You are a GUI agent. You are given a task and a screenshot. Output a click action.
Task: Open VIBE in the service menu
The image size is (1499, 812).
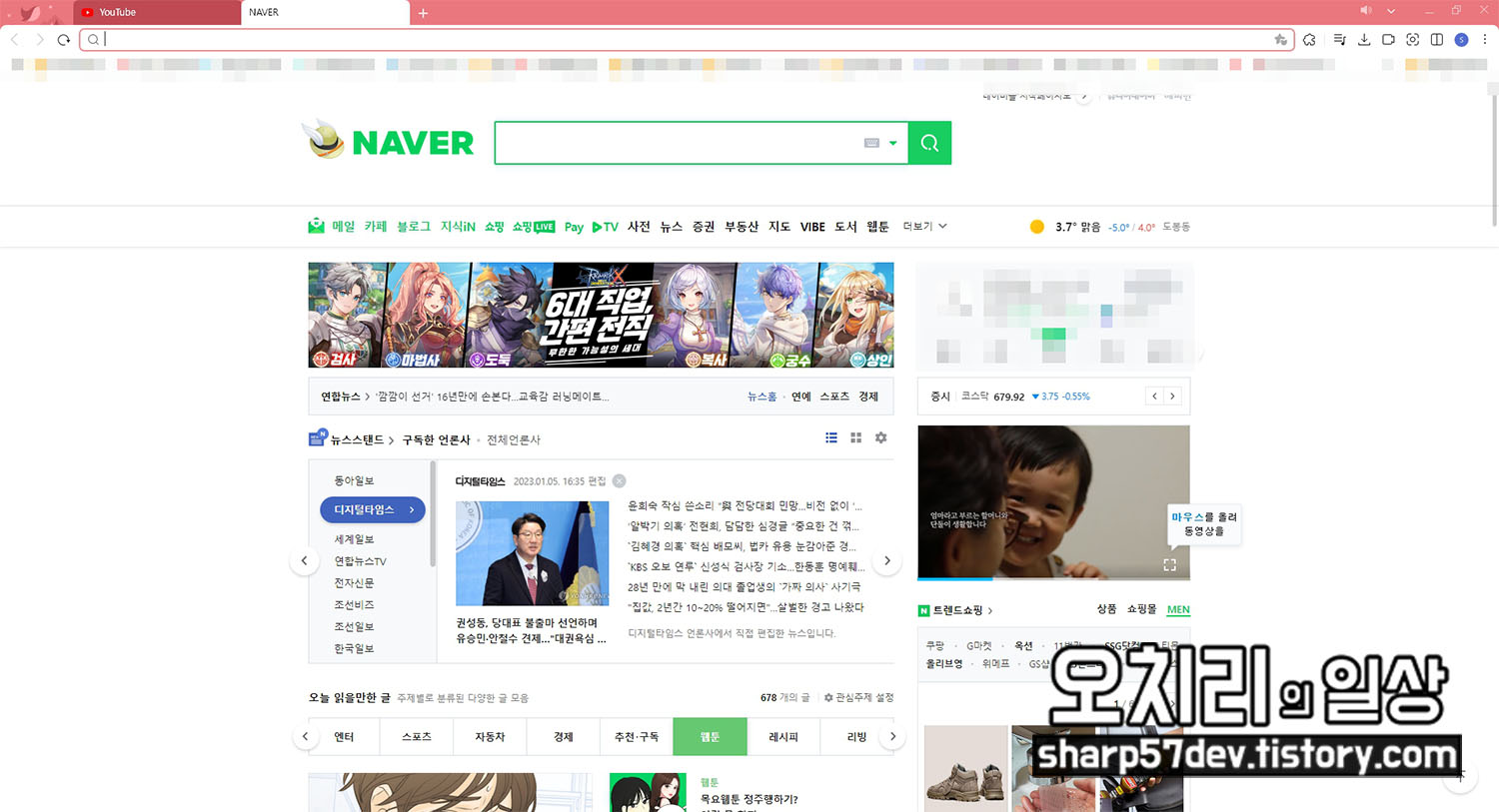(x=812, y=227)
